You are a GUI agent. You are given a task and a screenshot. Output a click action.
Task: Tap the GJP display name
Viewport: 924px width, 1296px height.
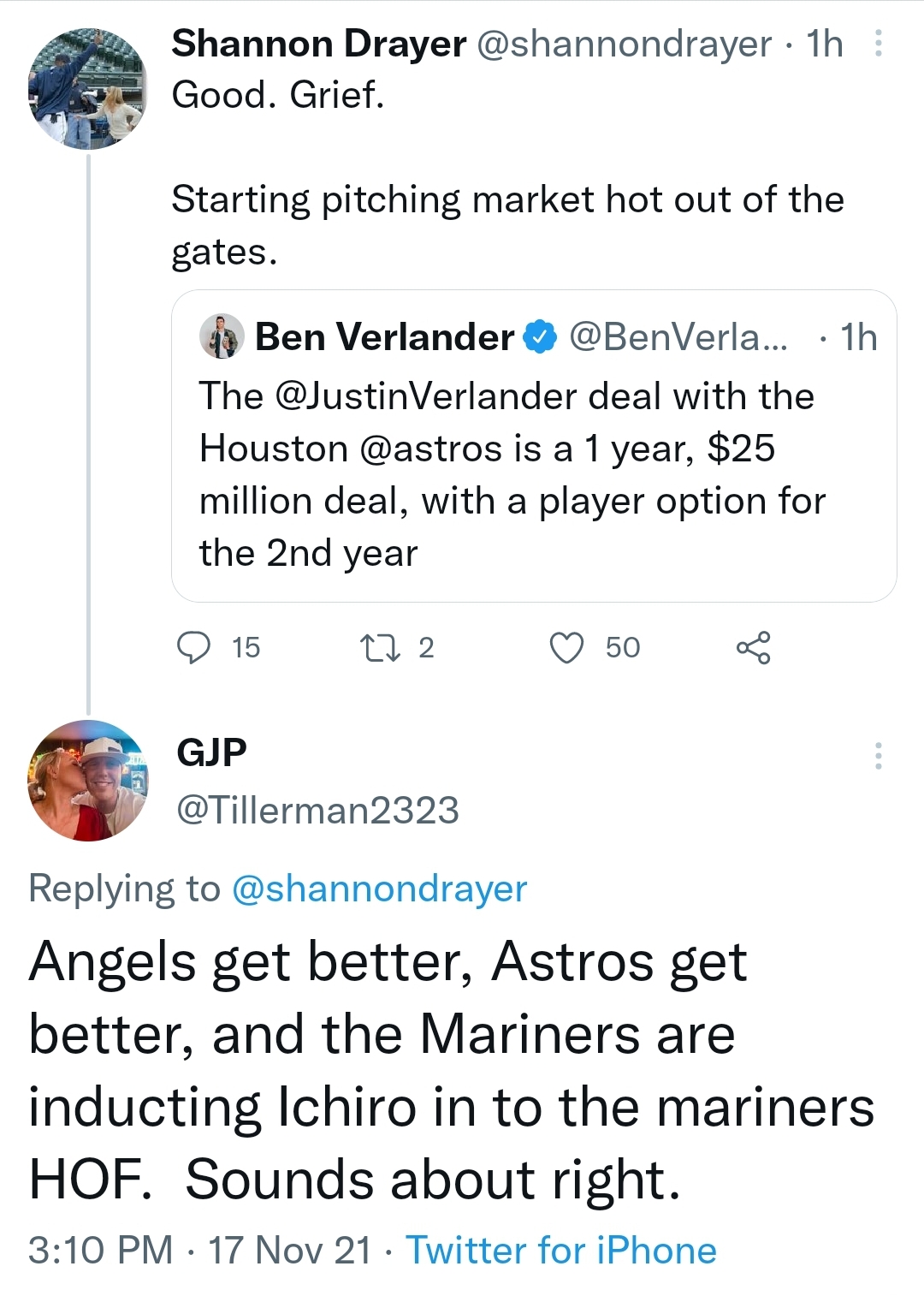tap(211, 752)
